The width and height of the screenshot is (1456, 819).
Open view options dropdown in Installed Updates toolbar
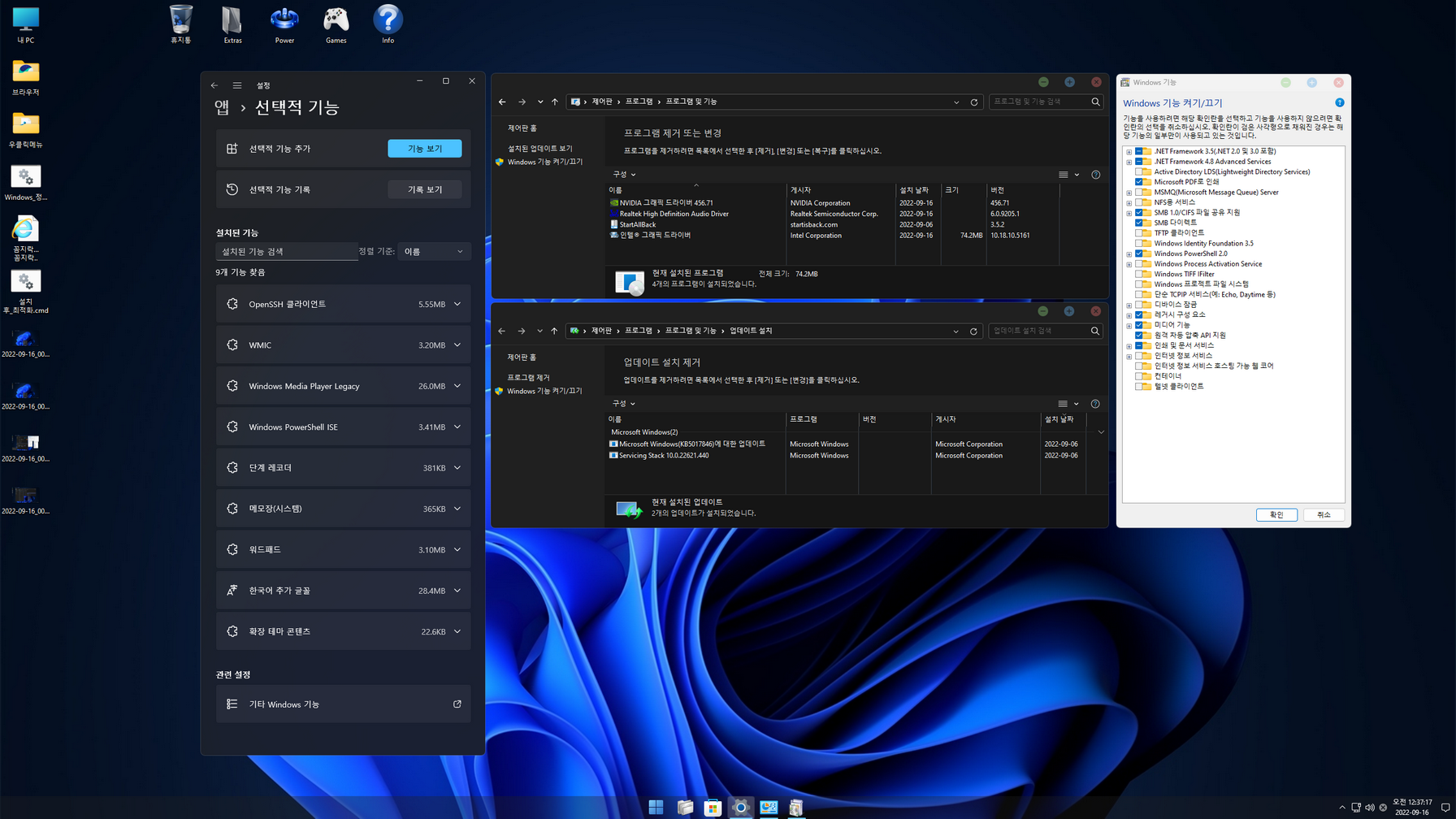pos(1077,404)
